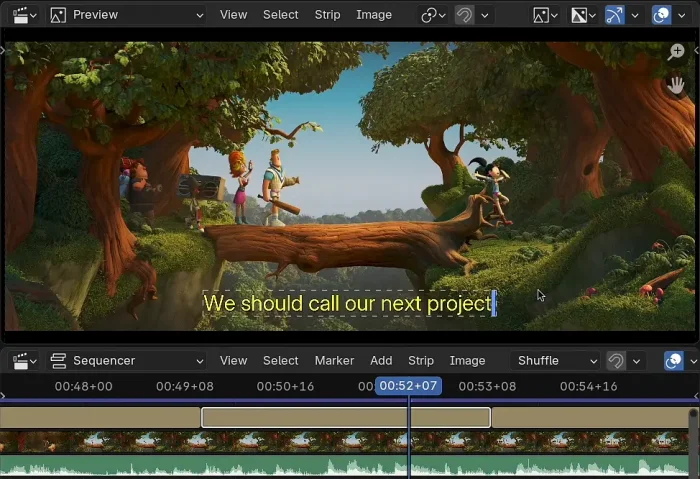The height and width of the screenshot is (479, 700).
Task: Open the Add menu in the Sequencer
Action: [x=381, y=361]
